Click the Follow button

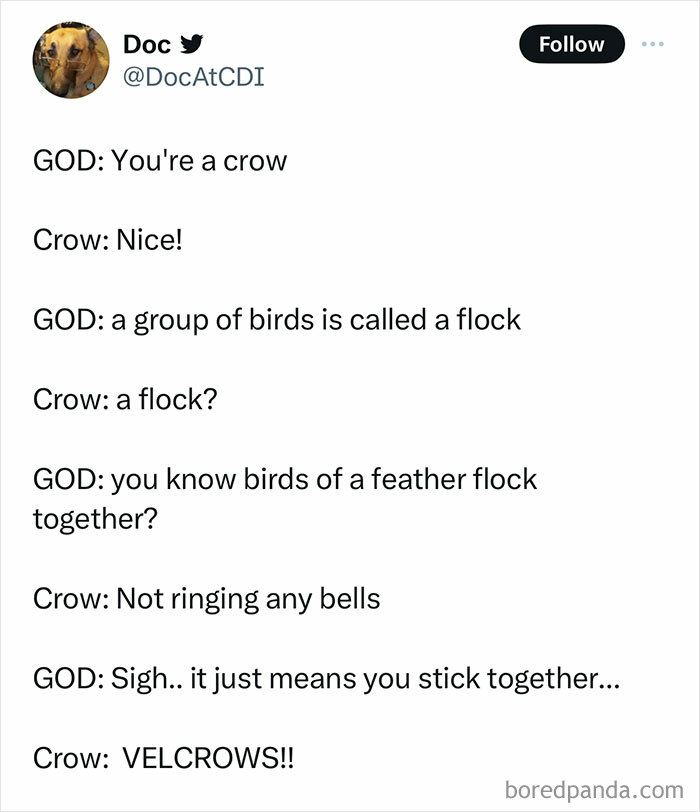coord(572,44)
